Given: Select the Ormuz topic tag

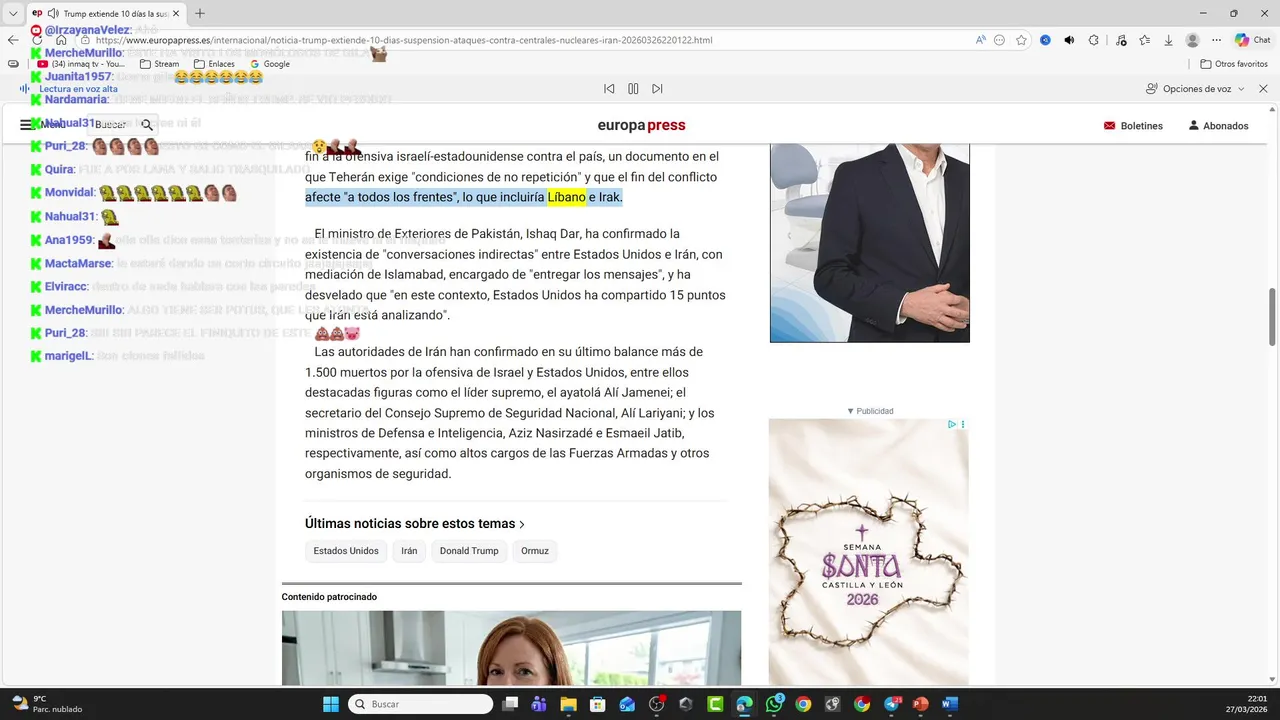Looking at the screenshot, I should [x=535, y=551].
